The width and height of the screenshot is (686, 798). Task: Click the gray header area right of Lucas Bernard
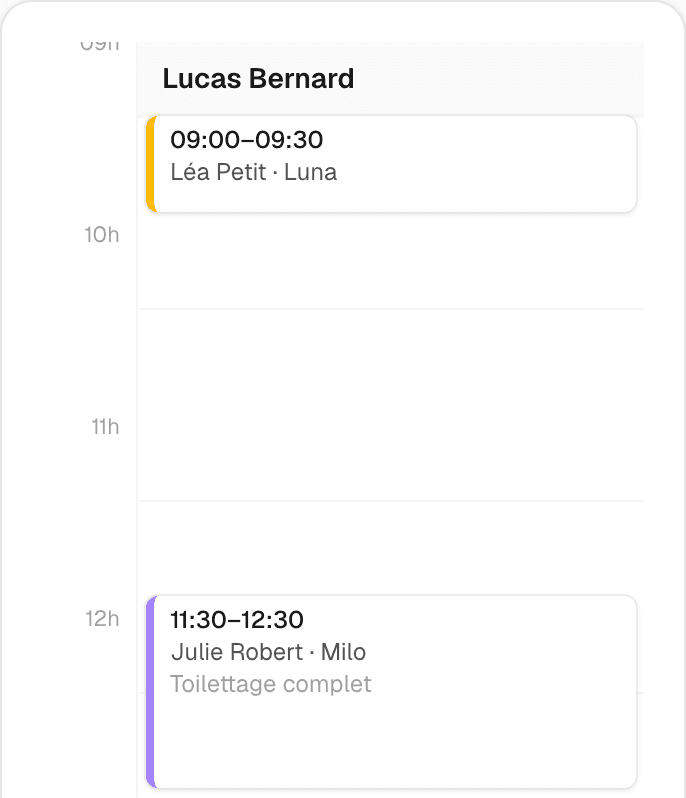(x=499, y=79)
